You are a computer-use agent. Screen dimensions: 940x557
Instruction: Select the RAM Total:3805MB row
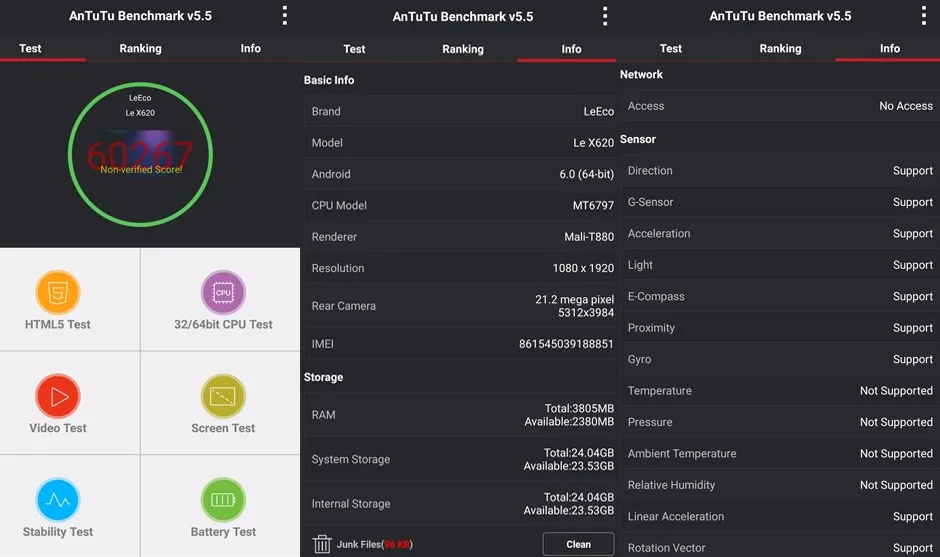click(x=460, y=415)
